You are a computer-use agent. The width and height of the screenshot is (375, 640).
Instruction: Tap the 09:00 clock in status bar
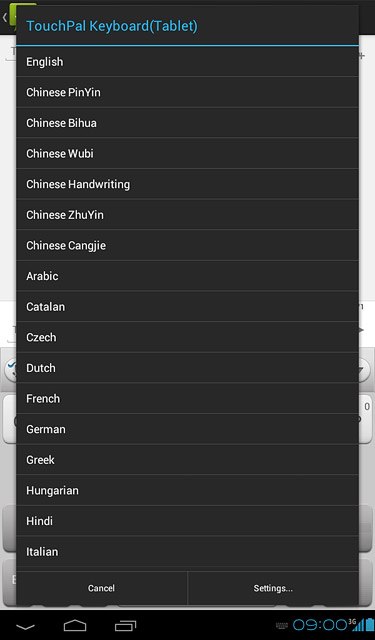320,625
